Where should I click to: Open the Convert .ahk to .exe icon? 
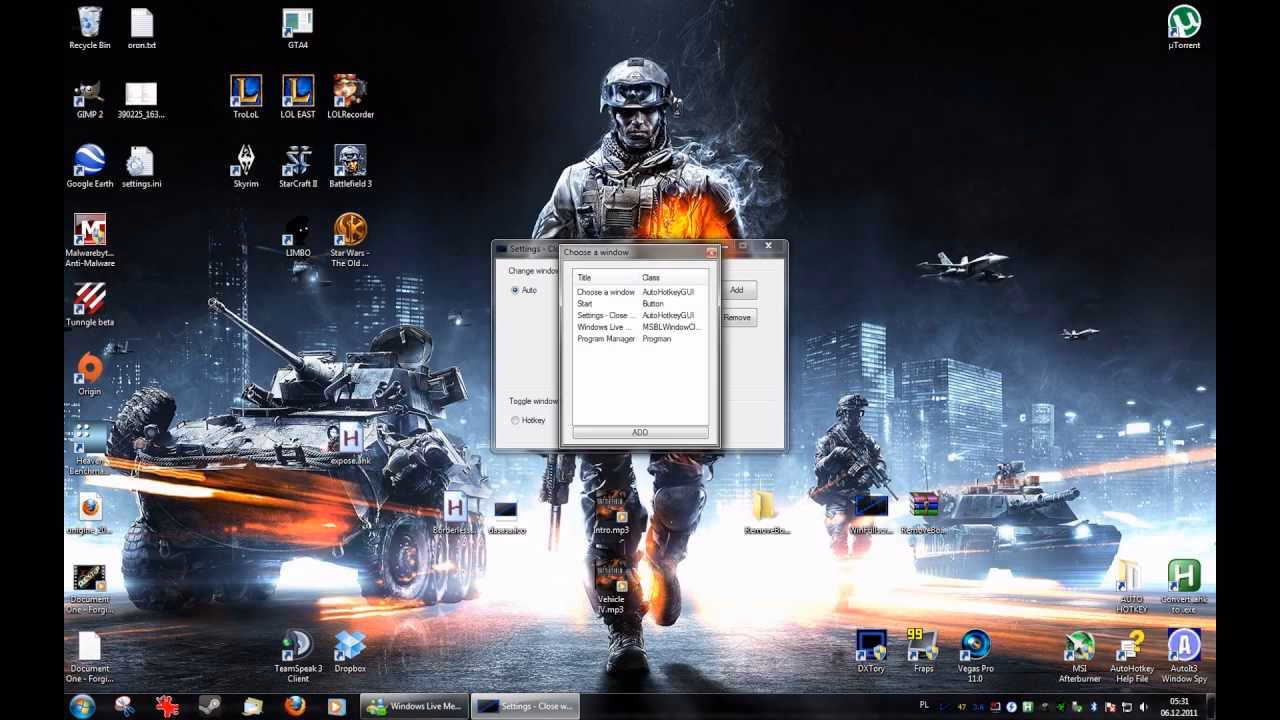coord(1184,586)
